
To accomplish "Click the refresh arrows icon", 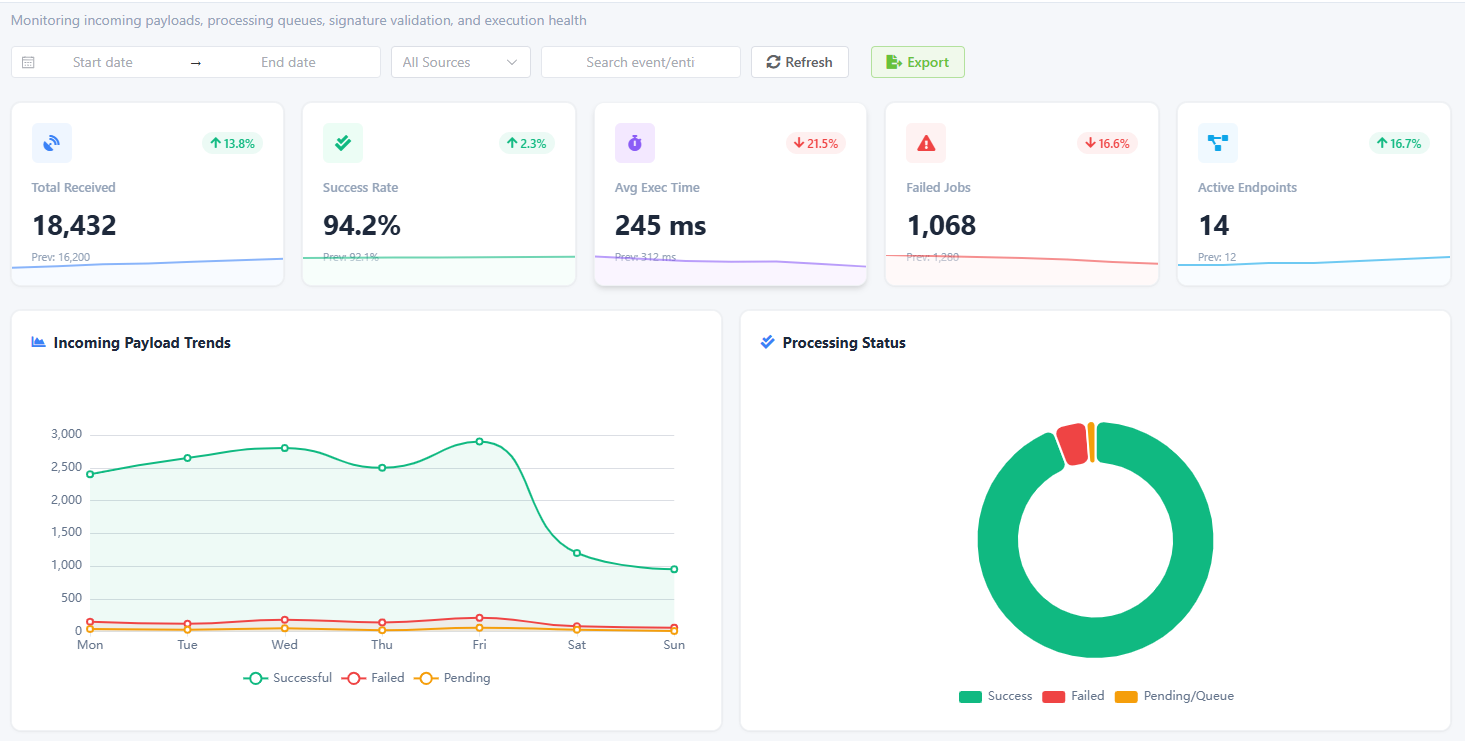I will click(773, 62).
